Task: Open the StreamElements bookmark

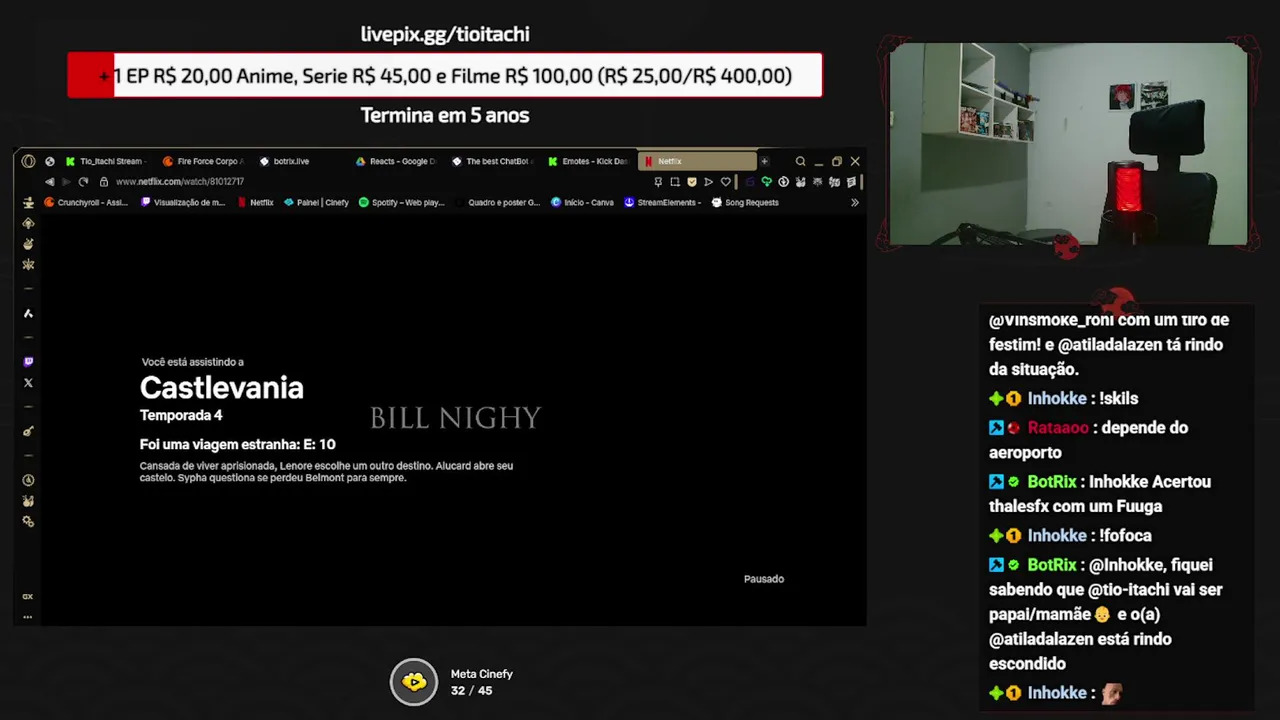Action: [x=664, y=203]
